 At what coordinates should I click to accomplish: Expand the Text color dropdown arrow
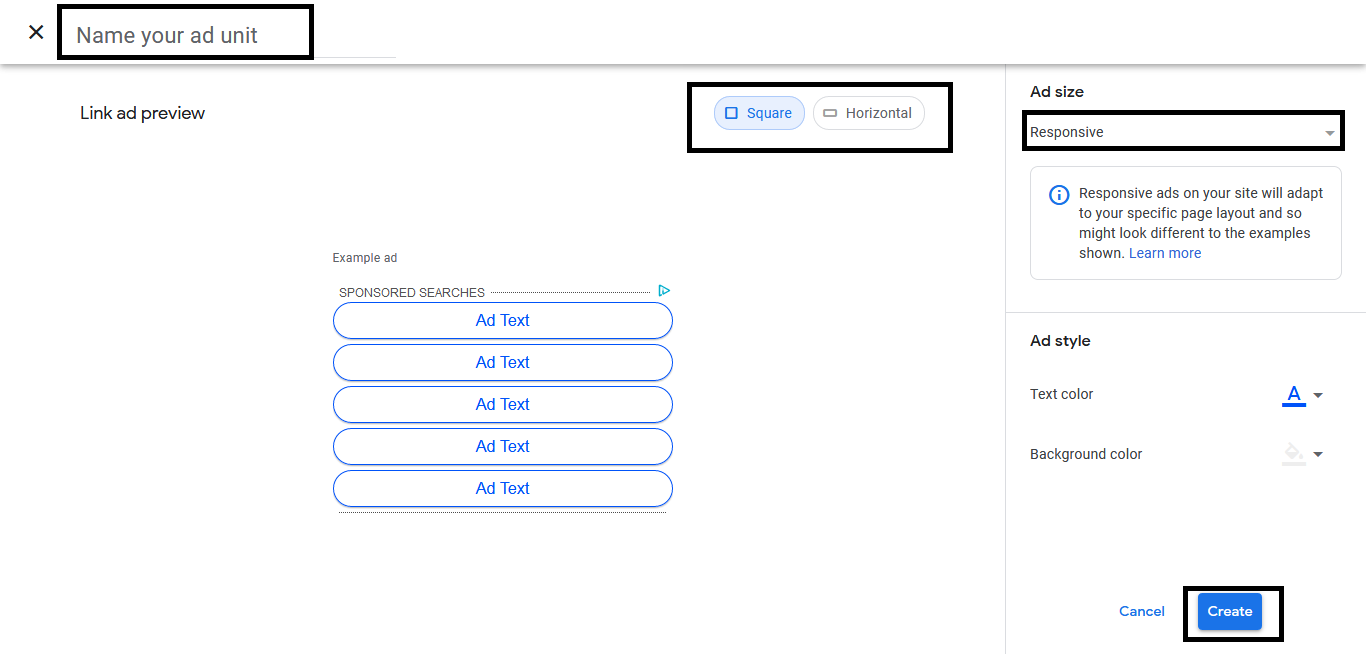pos(1318,395)
